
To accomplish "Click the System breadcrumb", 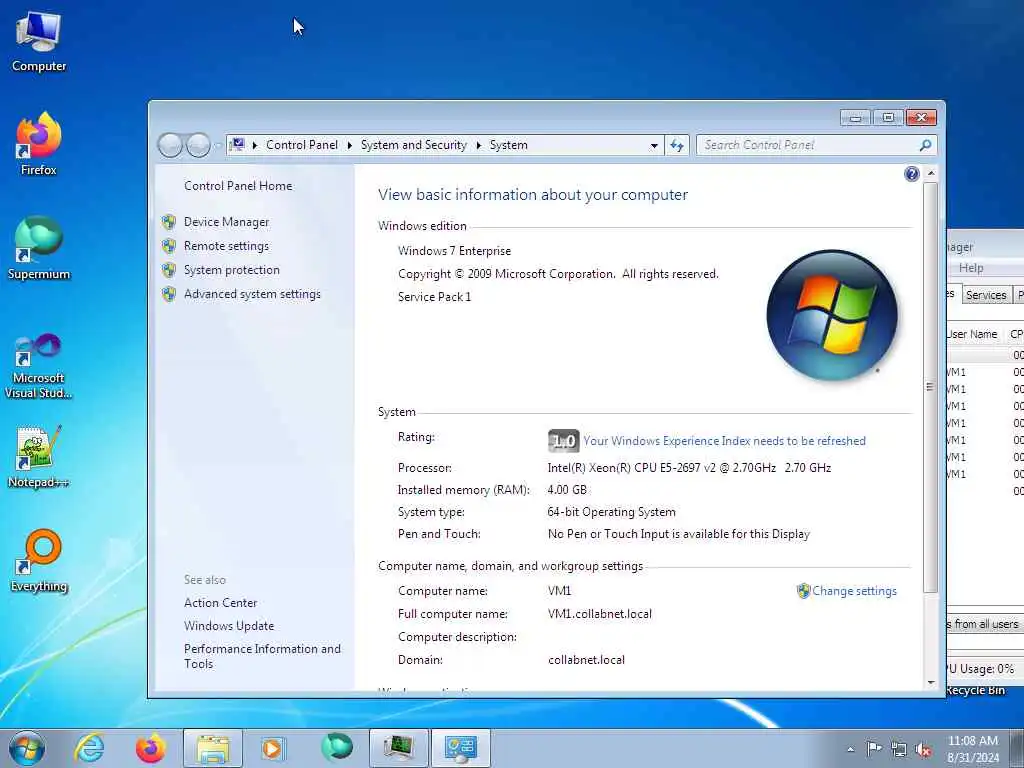I will pyautogui.click(x=508, y=145).
